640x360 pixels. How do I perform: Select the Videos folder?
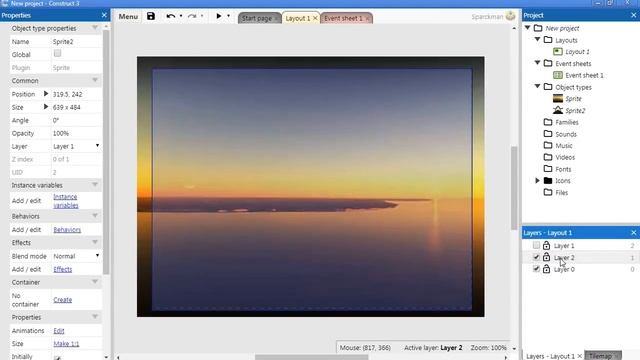point(565,157)
